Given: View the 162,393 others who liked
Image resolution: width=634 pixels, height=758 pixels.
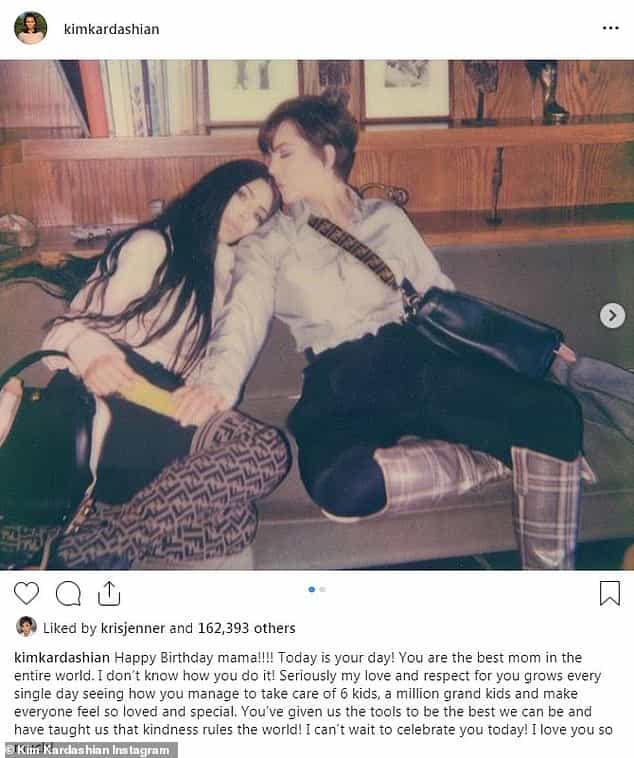Looking at the screenshot, I should click(246, 628).
